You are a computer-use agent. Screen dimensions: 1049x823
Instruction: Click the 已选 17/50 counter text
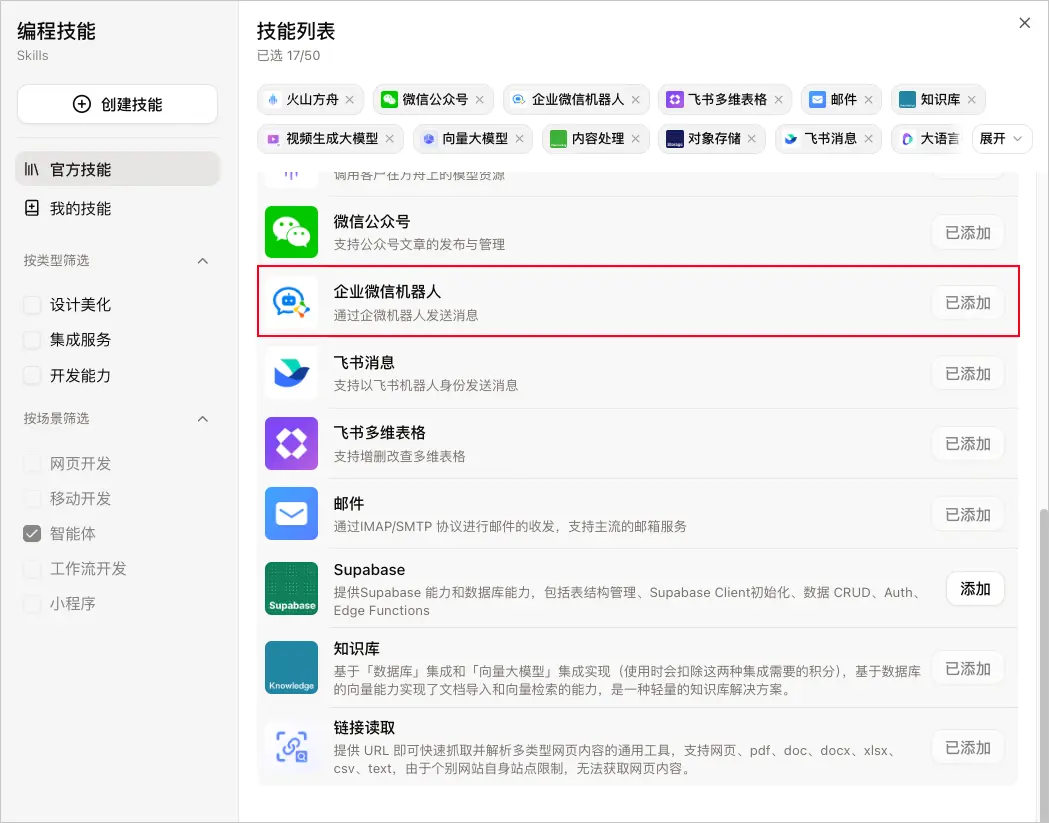(x=288, y=56)
